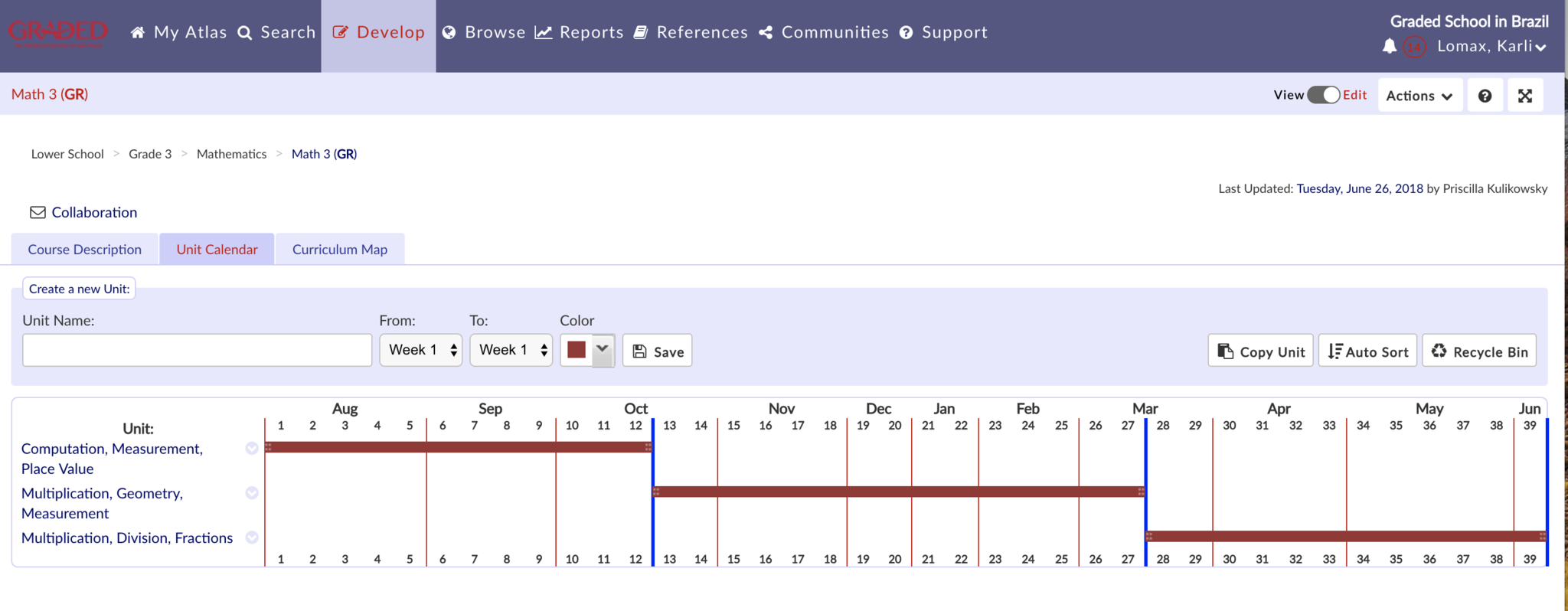Image resolution: width=1568 pixels, height=611 pixels.
Task: Toggle the View/Edit switch
Action: (1323, 95)
